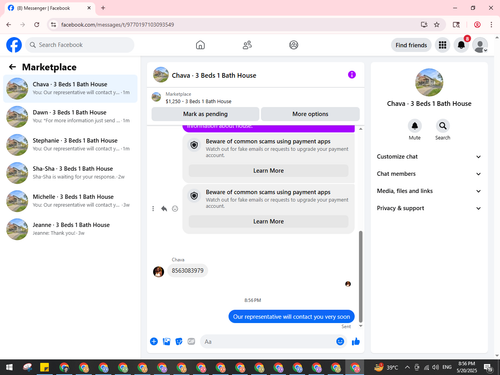The width and height of the screenshot is (500, 375).
Task: Open the Friends icon in top navigation
Action: pos(247,45)
